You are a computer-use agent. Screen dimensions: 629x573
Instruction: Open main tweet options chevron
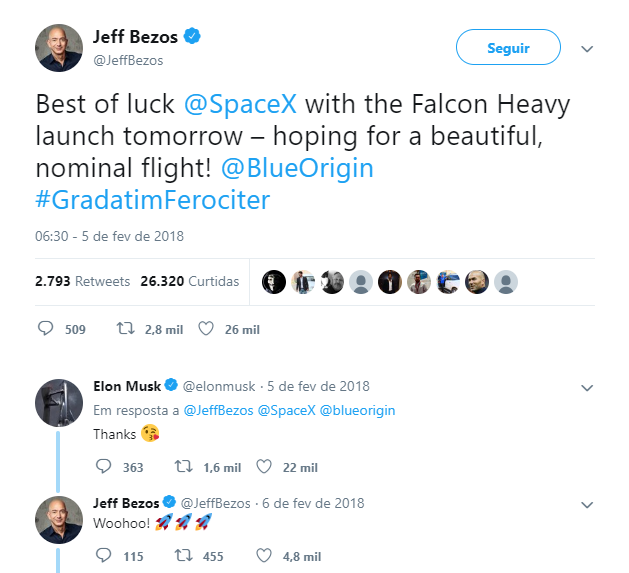click(x=588, y=48)
